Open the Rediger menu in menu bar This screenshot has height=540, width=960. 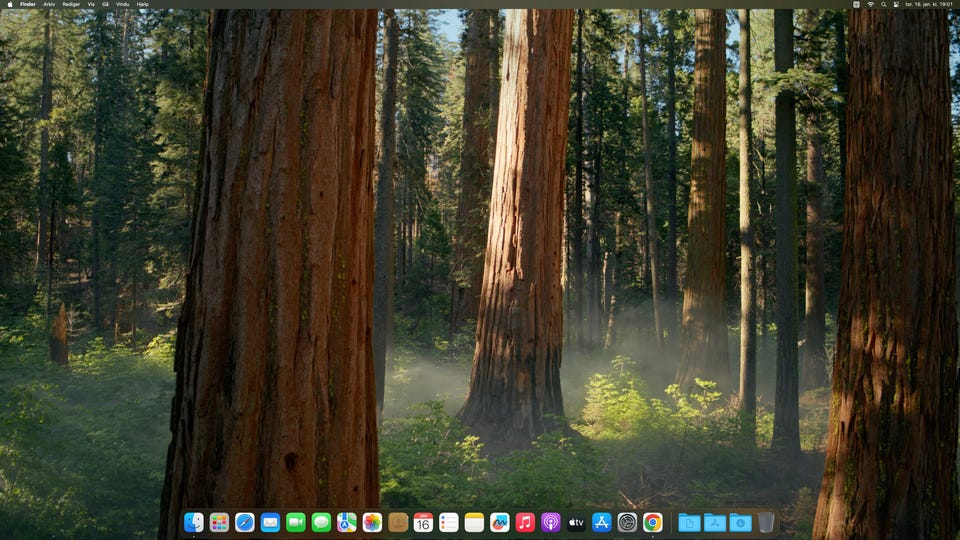coord(71,4)
